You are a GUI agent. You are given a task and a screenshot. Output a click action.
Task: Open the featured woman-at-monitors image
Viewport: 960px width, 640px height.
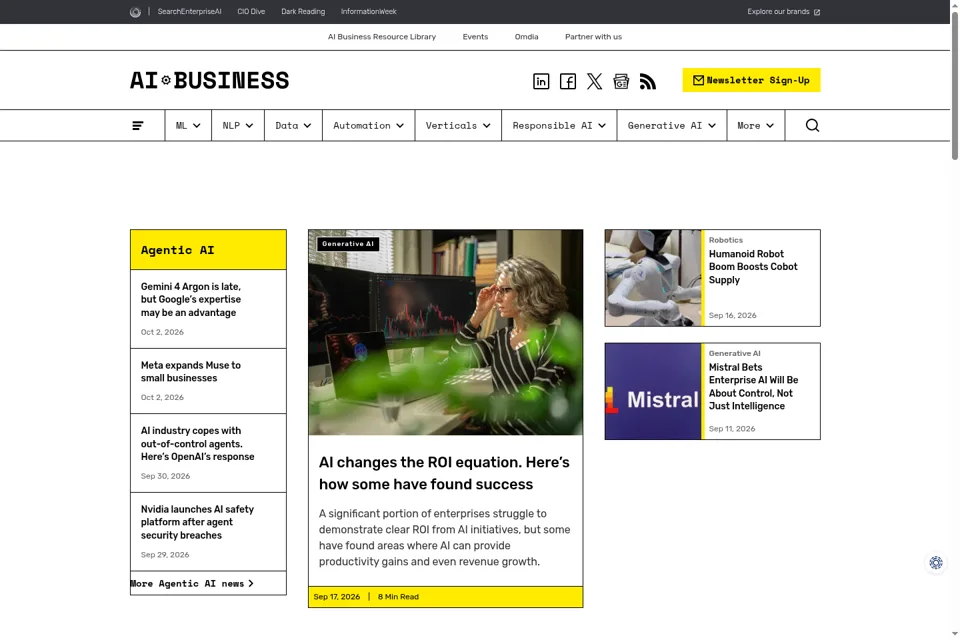(x=445, y=333)
